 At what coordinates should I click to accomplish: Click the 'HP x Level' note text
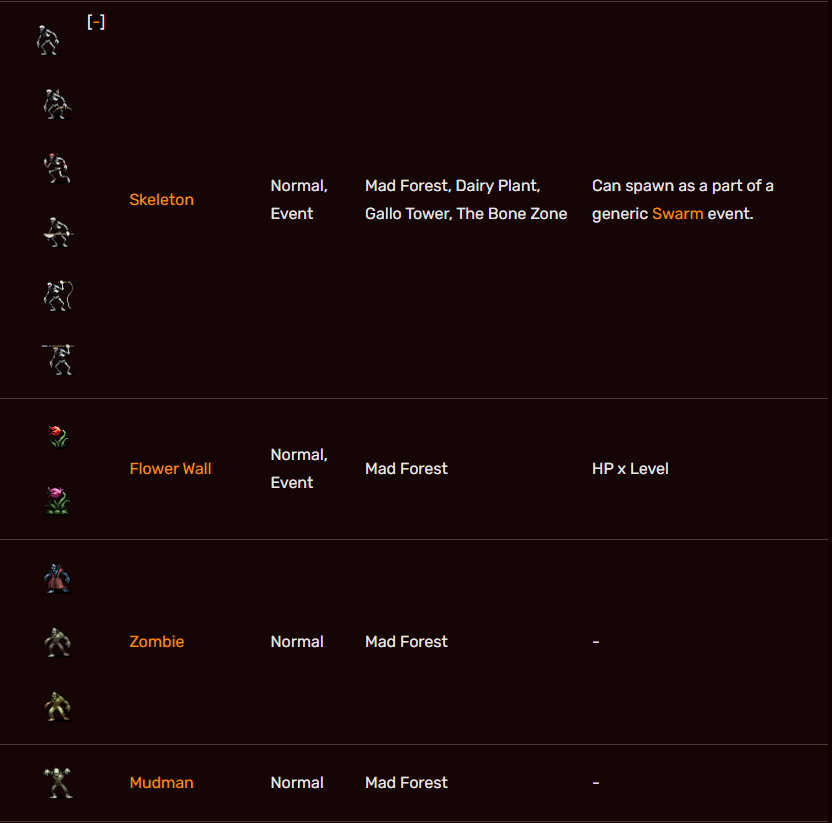[630, 469]
